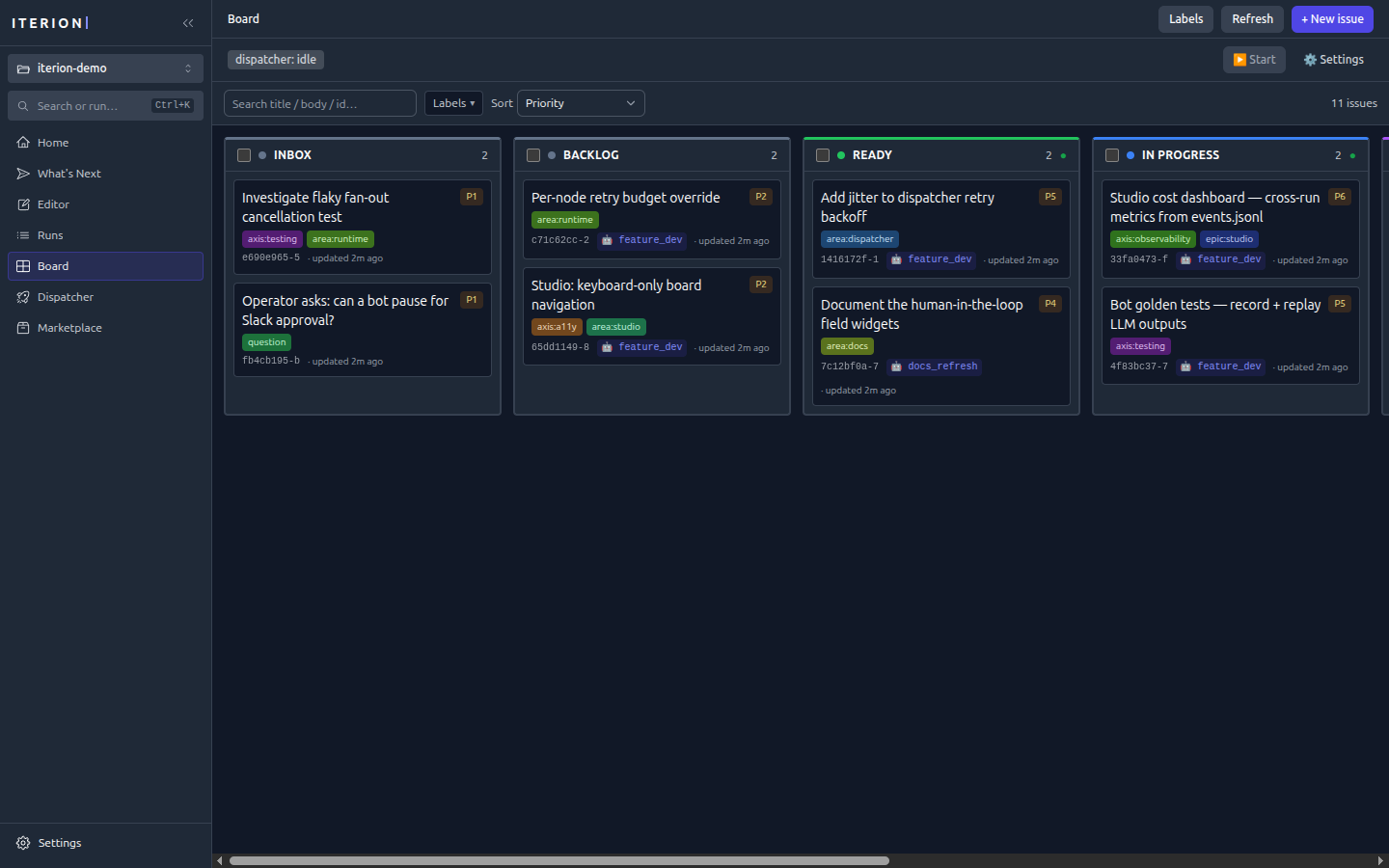Image resolution: width=1389 pixels, height=868 pixels.
Task: Click the bot icon on Studio keyboard-only navigation card
Action: (x=607, y=347)
